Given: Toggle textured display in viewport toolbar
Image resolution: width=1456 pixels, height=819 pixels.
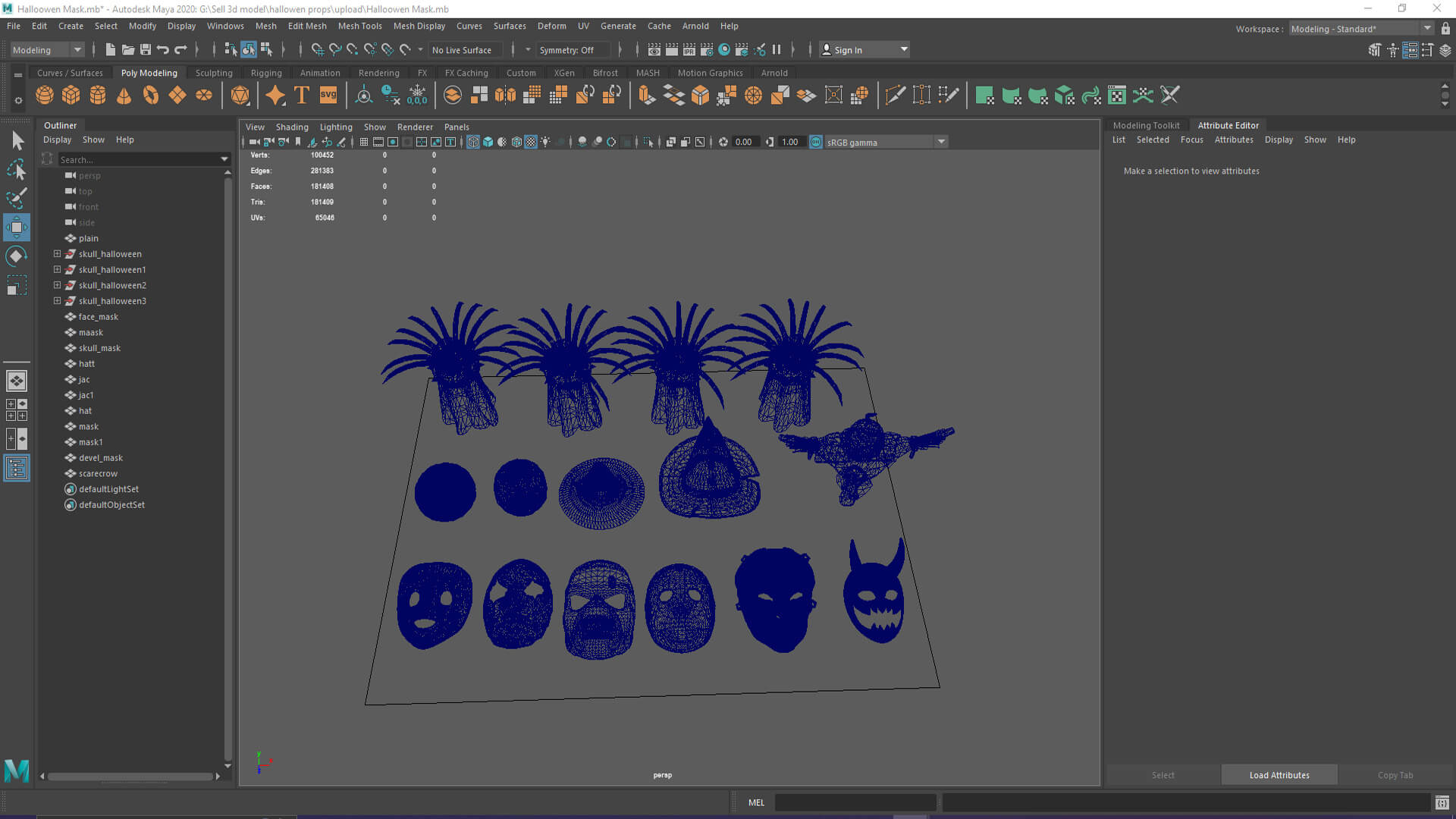Looking at the screenshot, I should [x=531, y=142].
